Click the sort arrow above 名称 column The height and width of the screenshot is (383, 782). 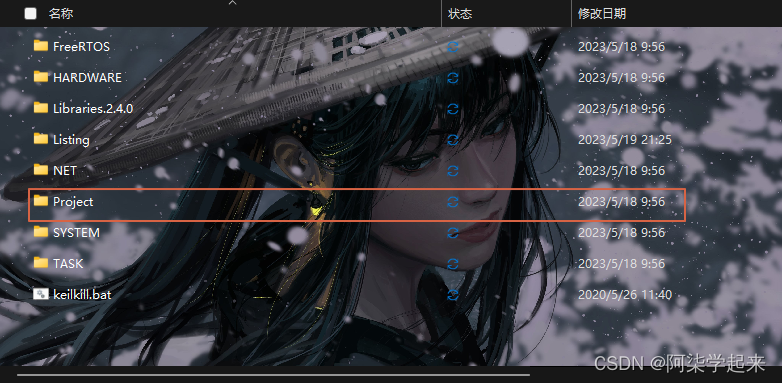tap(232, 2)
